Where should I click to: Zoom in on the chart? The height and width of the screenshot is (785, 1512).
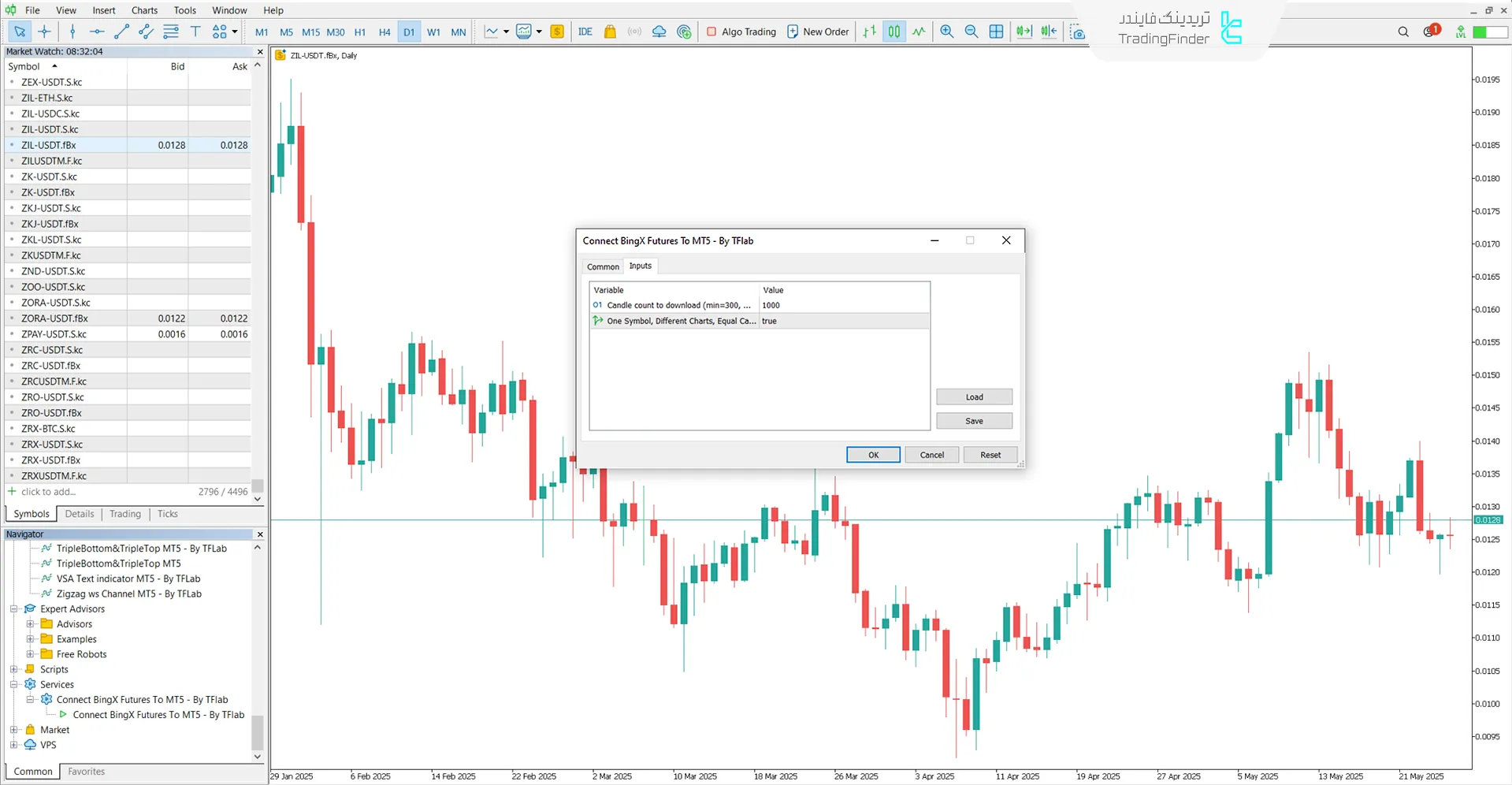pos(947,32)
